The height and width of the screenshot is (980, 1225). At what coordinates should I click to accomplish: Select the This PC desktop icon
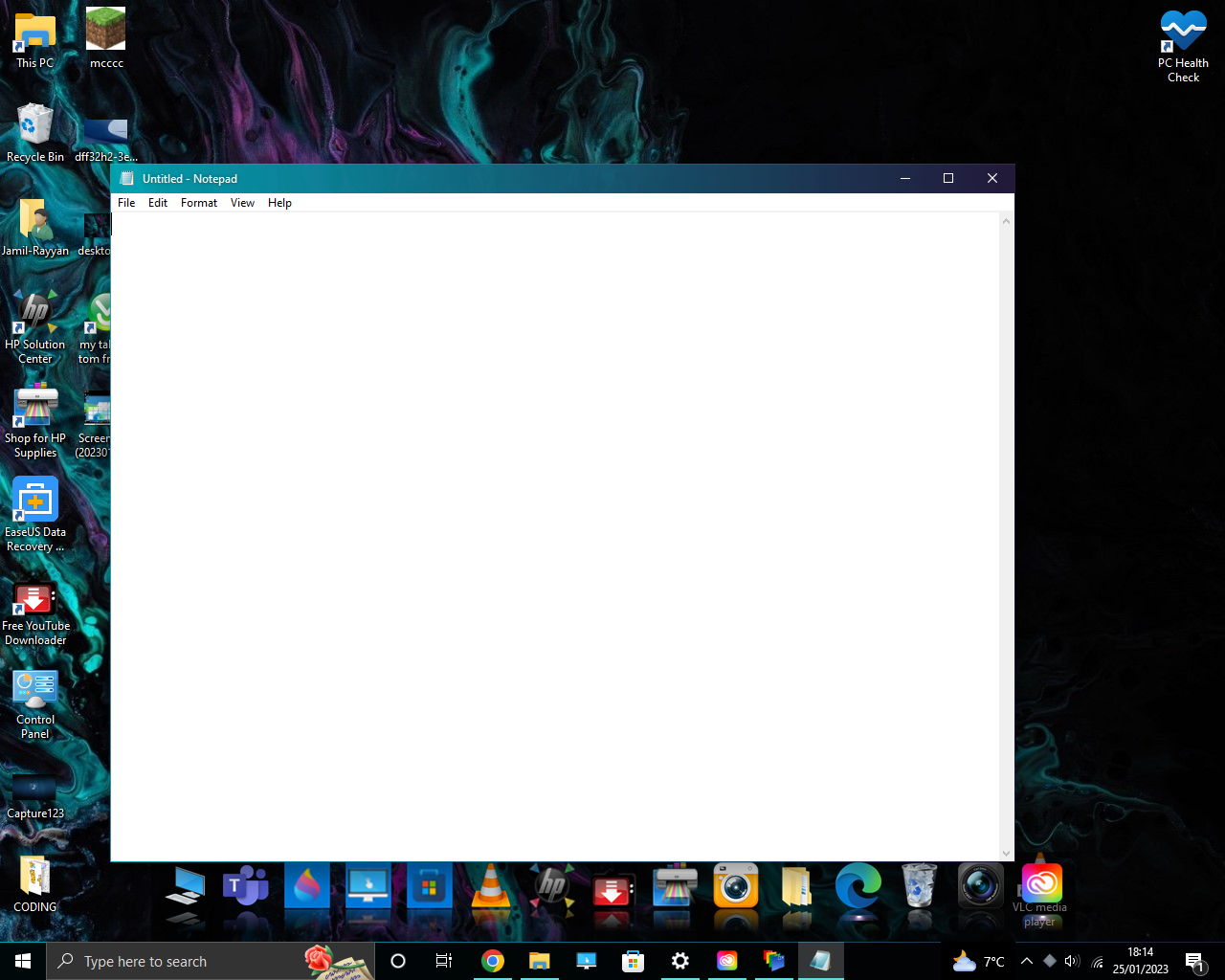pyautogui.click(x=35, y=40)
